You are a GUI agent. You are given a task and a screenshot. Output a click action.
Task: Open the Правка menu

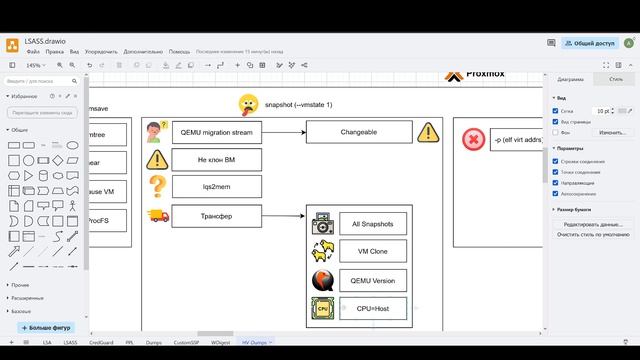click(55, 52)
